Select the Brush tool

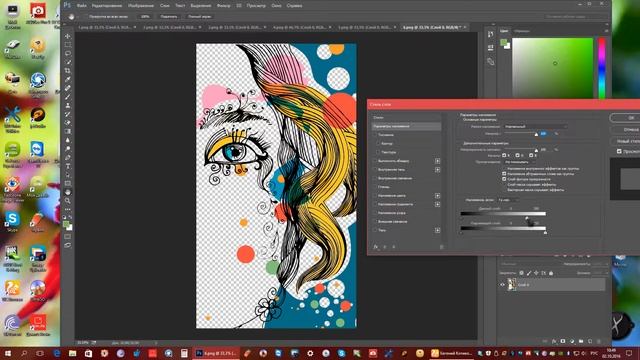click(x=68, y=97)
